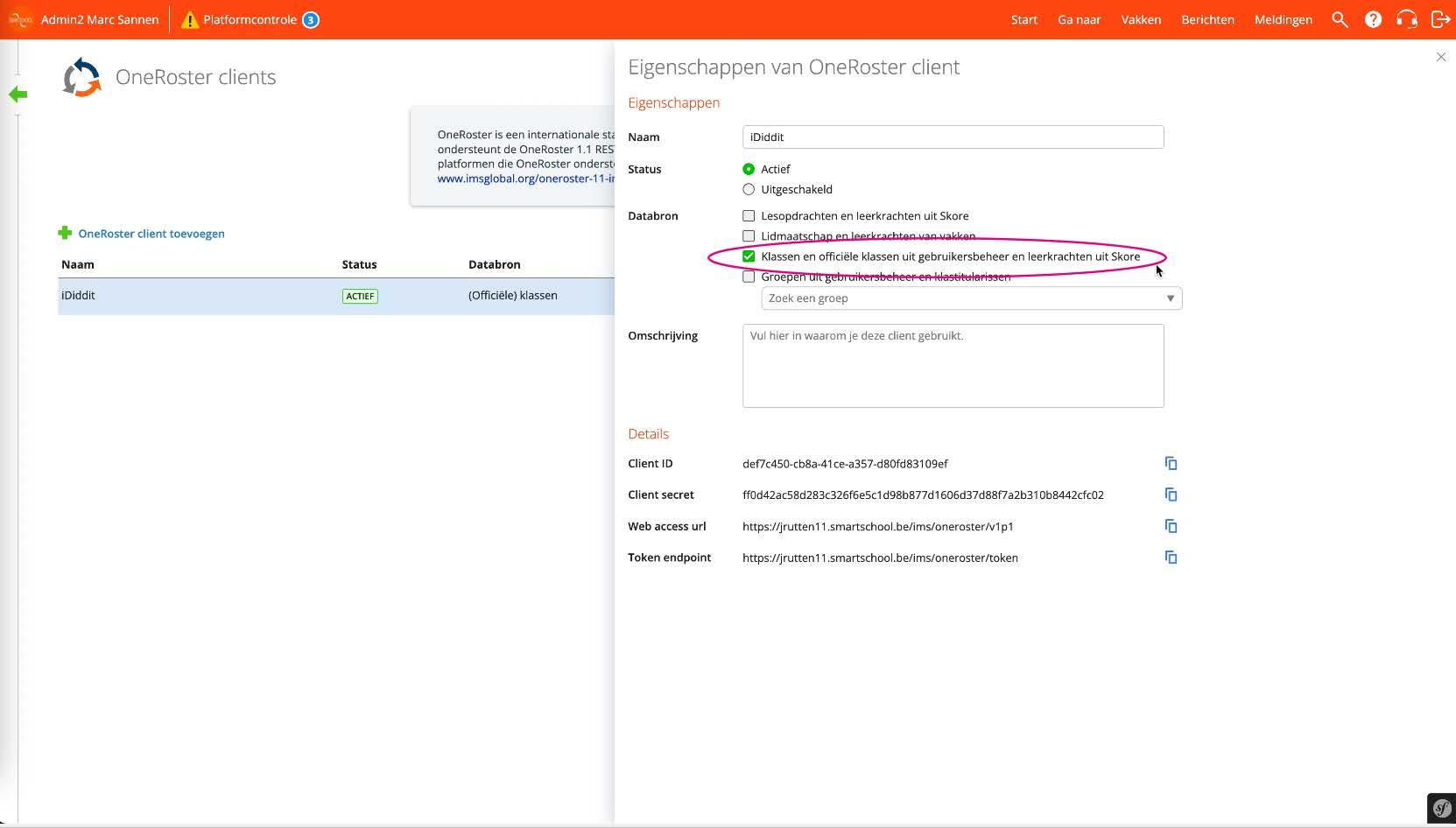The width and height of the screenshot is (1456, 828).
Task: Open the Zoek een groep dropdown
Action: pyautogui.click(x=972, y=298)
